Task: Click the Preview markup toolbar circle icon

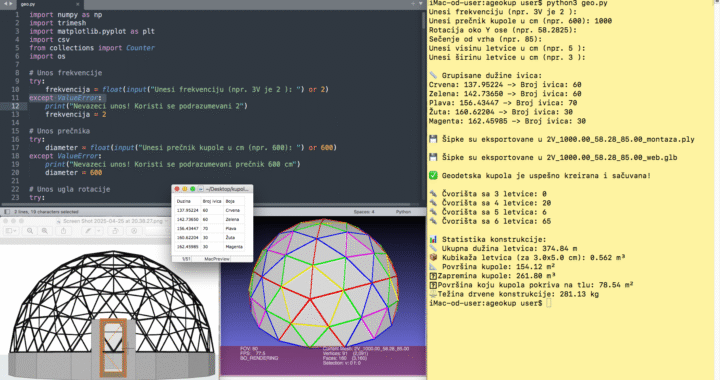Action: coord(134,231)
